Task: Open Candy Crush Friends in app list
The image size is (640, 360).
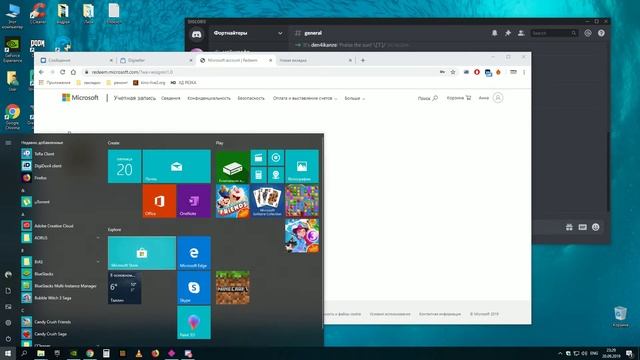Action: pyautogui.click(x=60, y=322)
